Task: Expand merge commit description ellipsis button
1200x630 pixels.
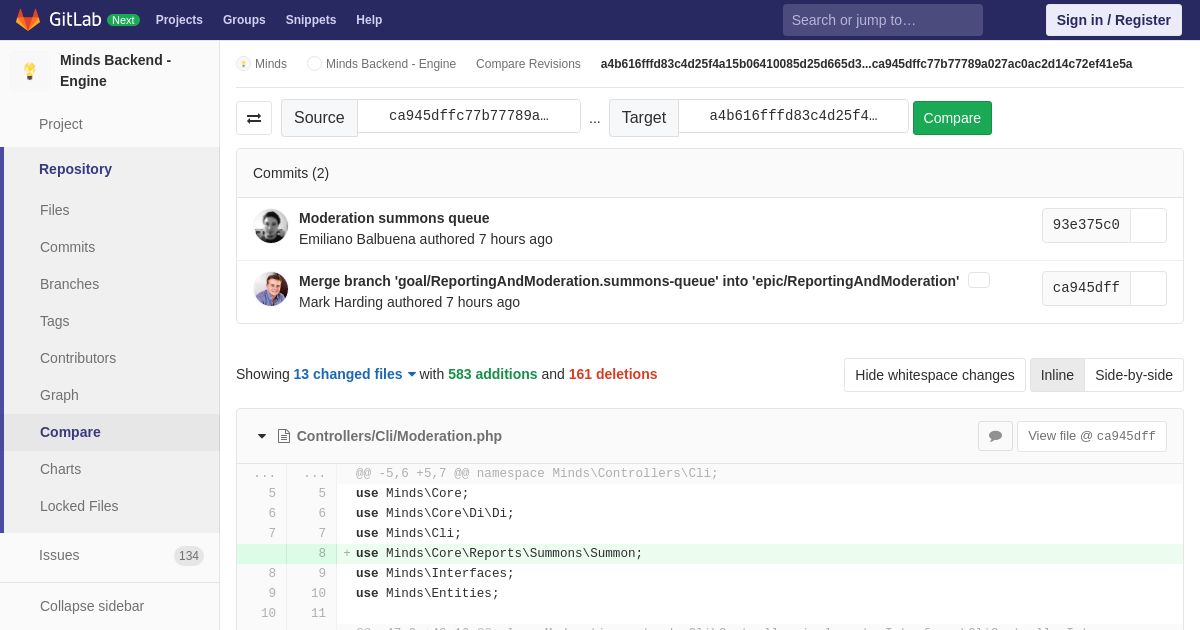Action: click(x=979, y=281)
